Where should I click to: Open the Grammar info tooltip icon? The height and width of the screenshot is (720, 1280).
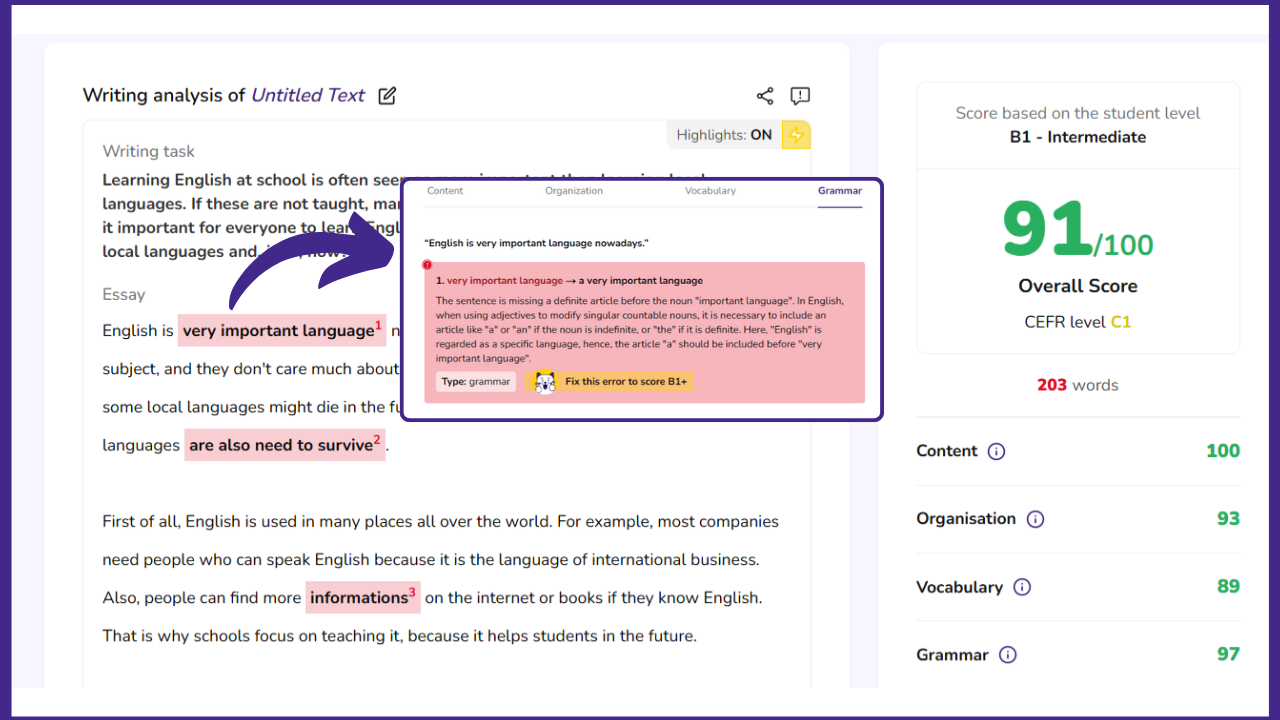pos(1008,655)
